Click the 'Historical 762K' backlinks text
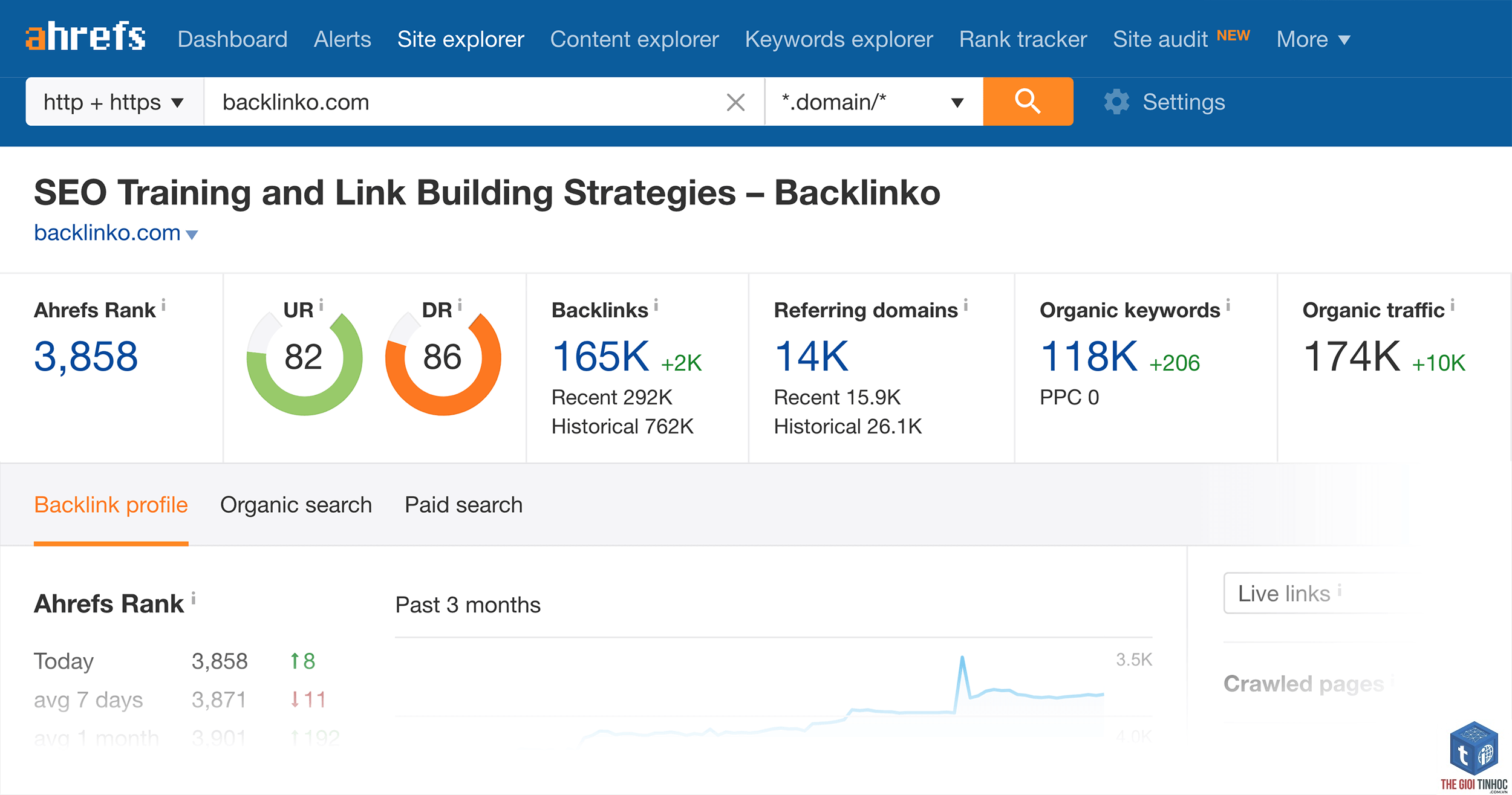1512x795 pixels. [x=622, y=426]
